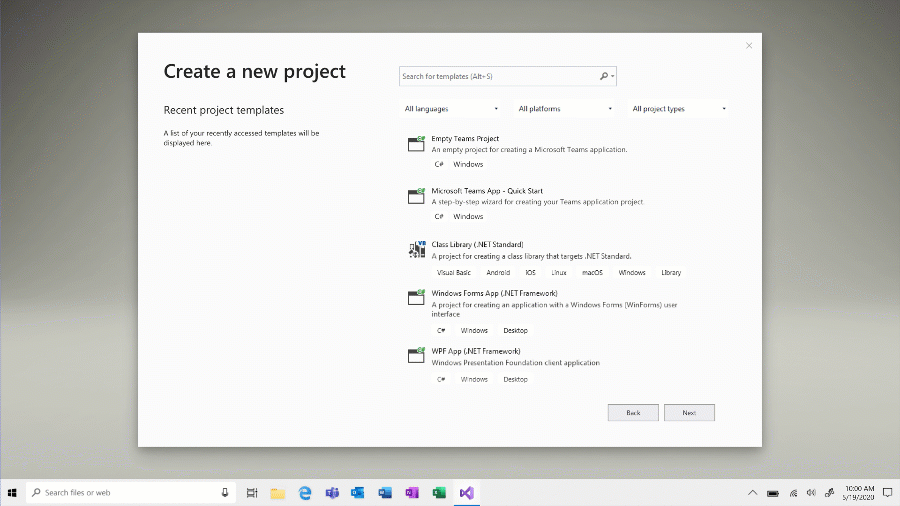Expand the All languages dropdown
The width and height of the screenshot is (900, 506).
[x=451, y=109]
